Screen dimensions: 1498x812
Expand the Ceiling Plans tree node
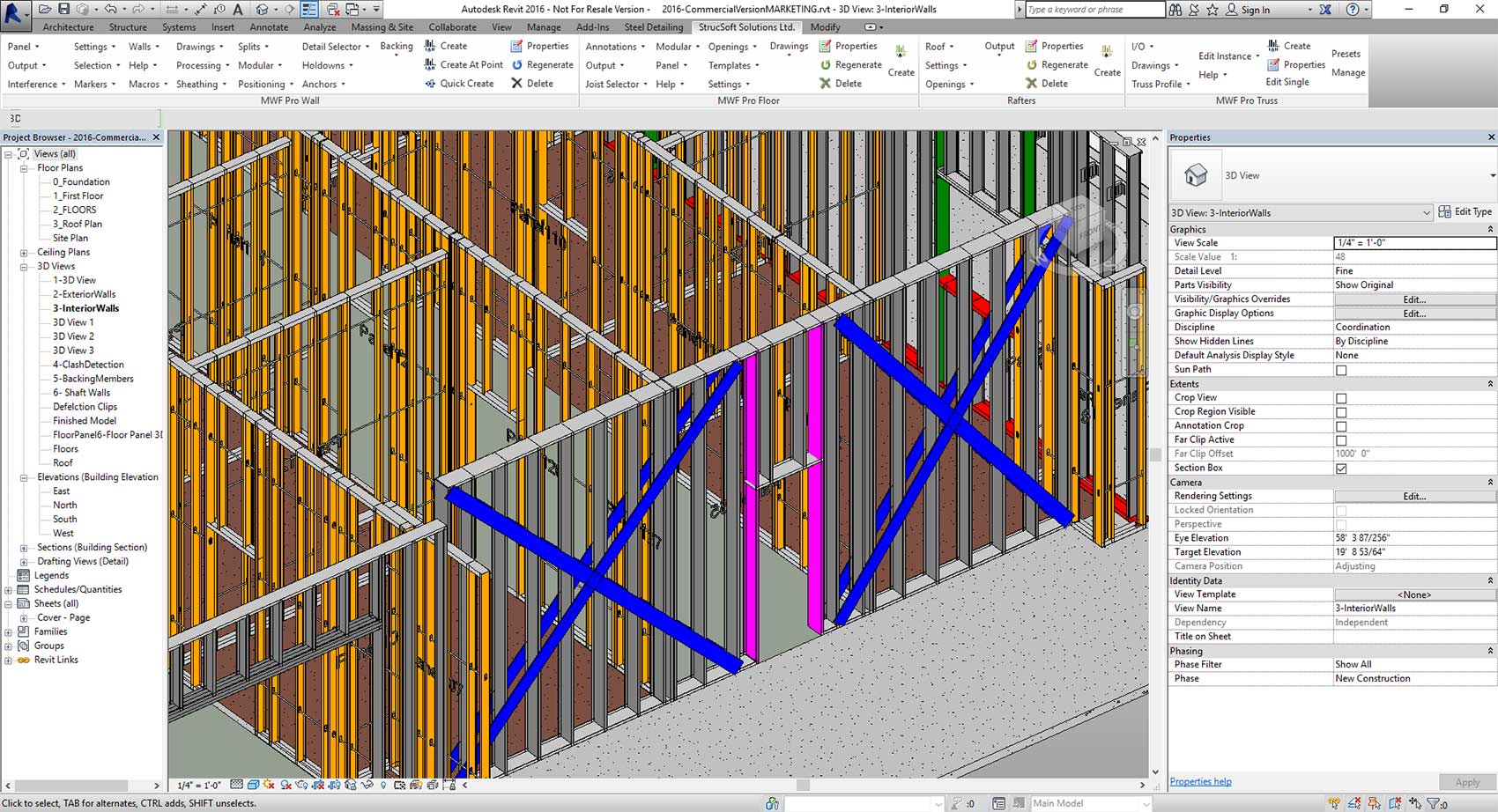[24, 253]
